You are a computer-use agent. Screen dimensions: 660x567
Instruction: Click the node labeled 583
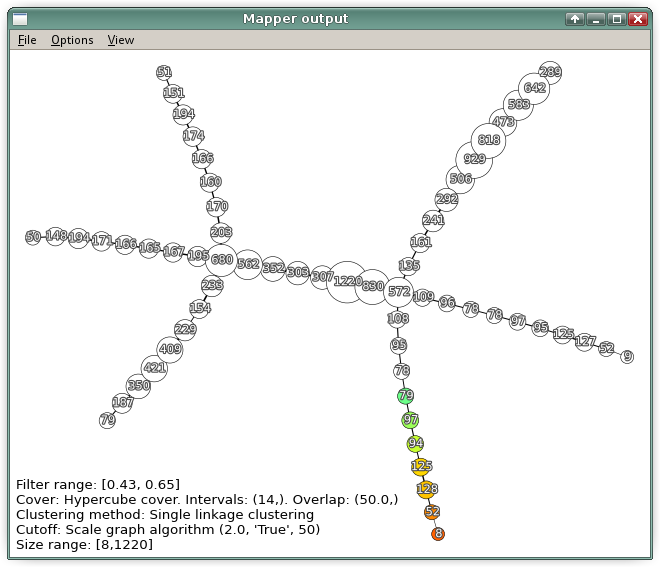[518, 105]
